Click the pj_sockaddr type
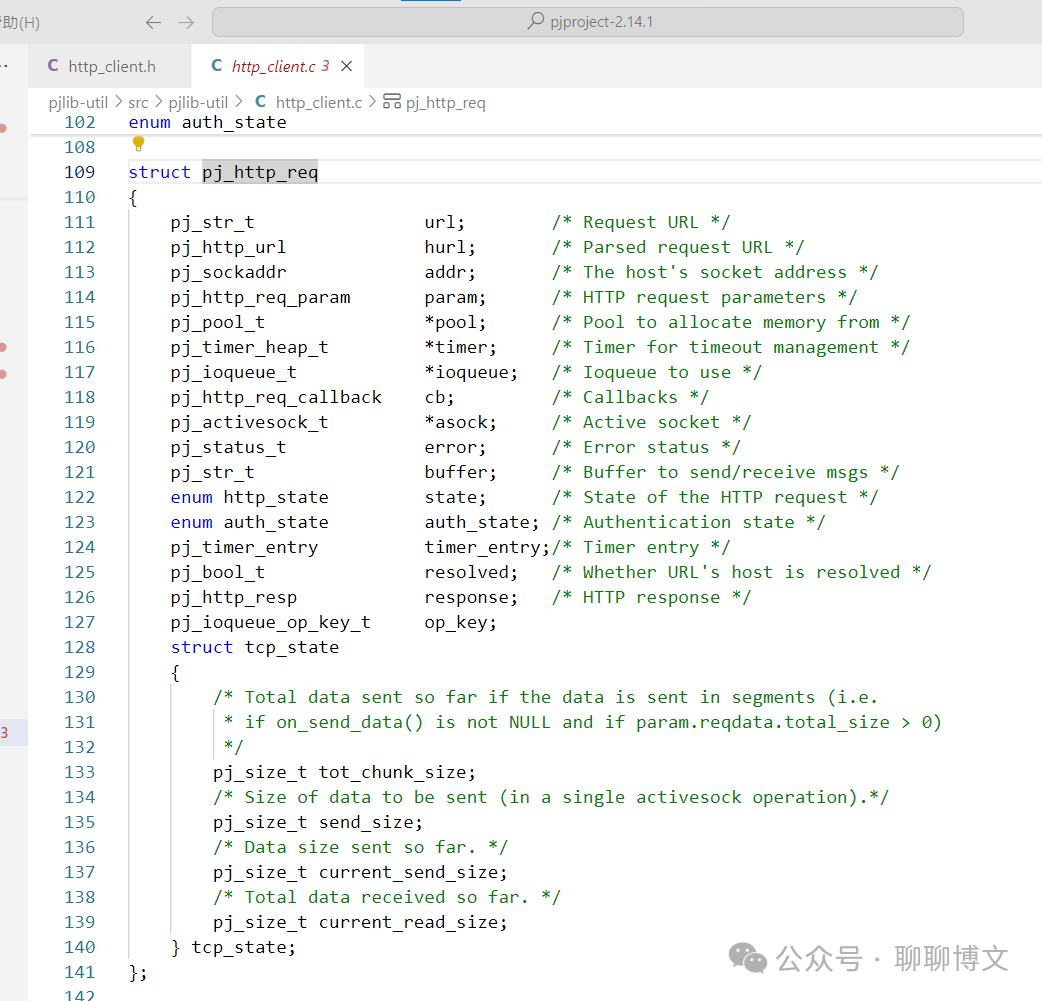 228,273
